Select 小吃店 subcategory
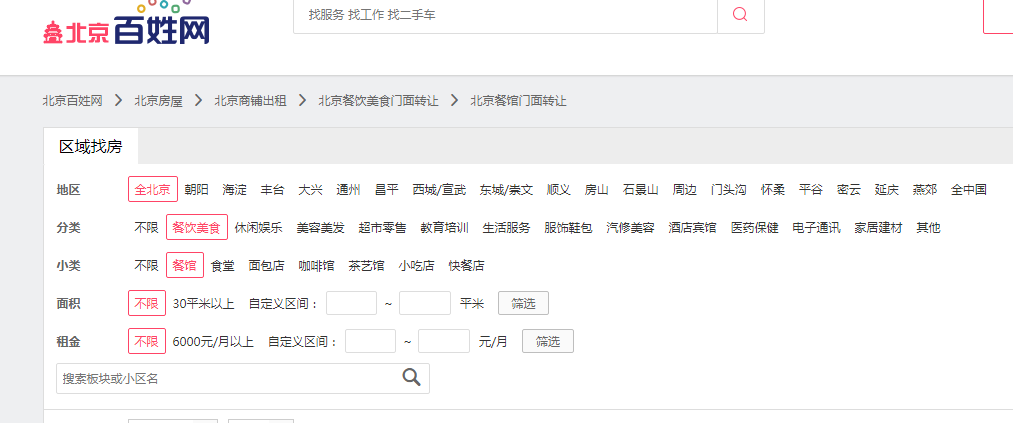This screenshot has width=1013, height=423. tap(417, 265)
